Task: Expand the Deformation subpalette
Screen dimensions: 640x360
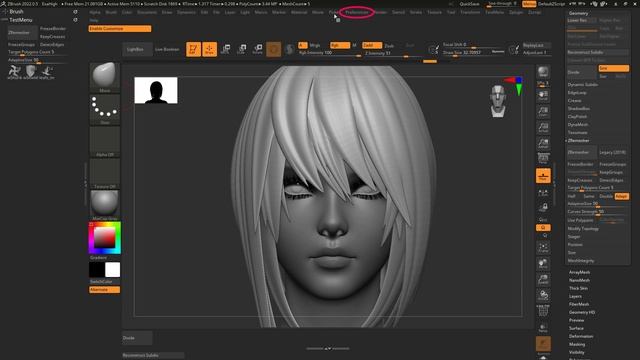Action: (x=581, y=336)
